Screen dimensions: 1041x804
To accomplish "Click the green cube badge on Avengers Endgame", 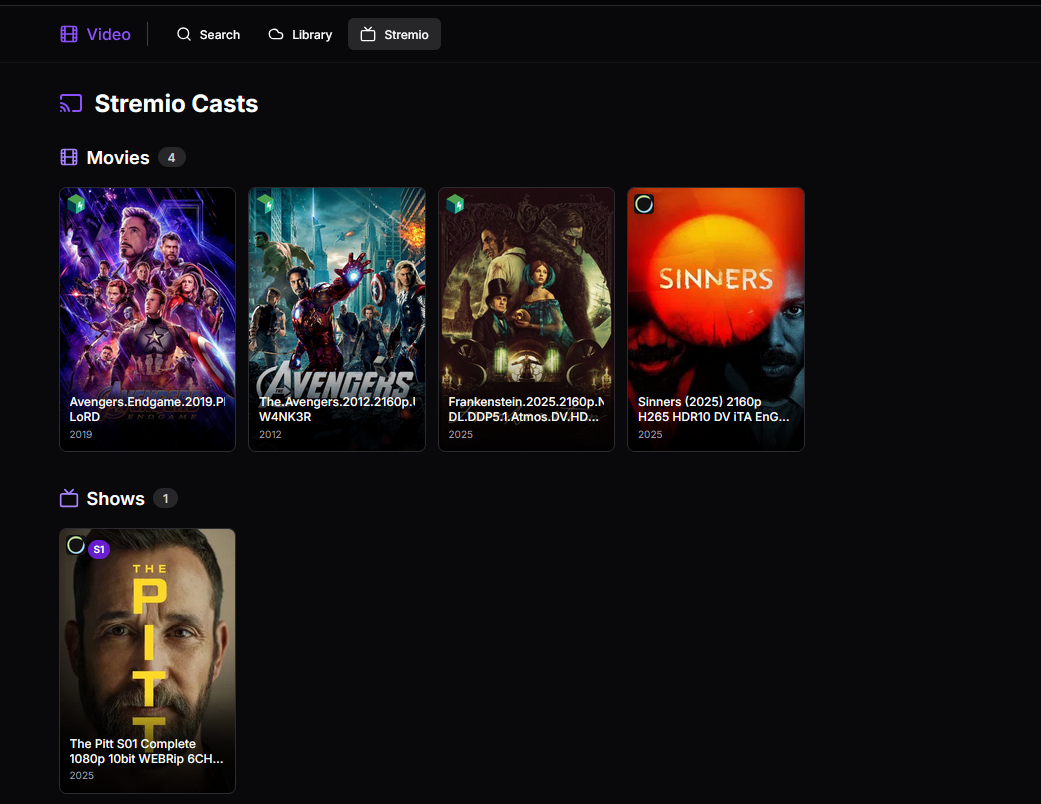I will tap(77, 204).
